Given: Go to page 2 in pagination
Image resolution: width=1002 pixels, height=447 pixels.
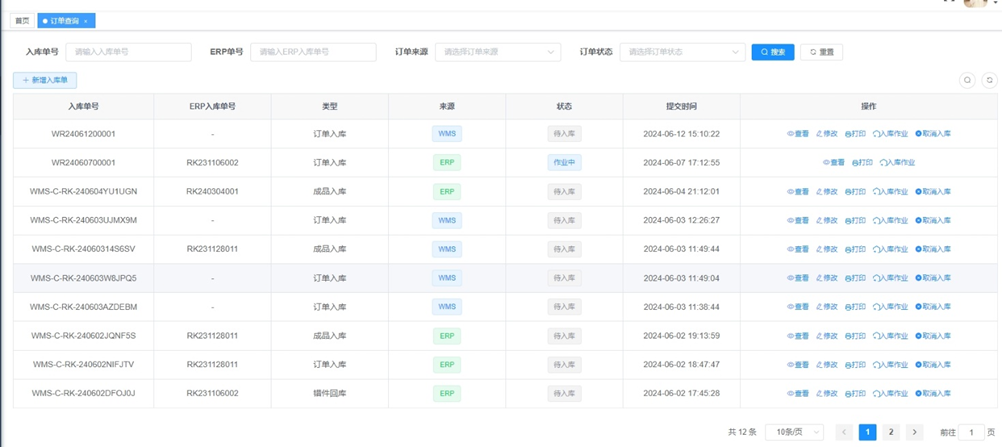Looking at the screenshot, I should tap(891, 432).
